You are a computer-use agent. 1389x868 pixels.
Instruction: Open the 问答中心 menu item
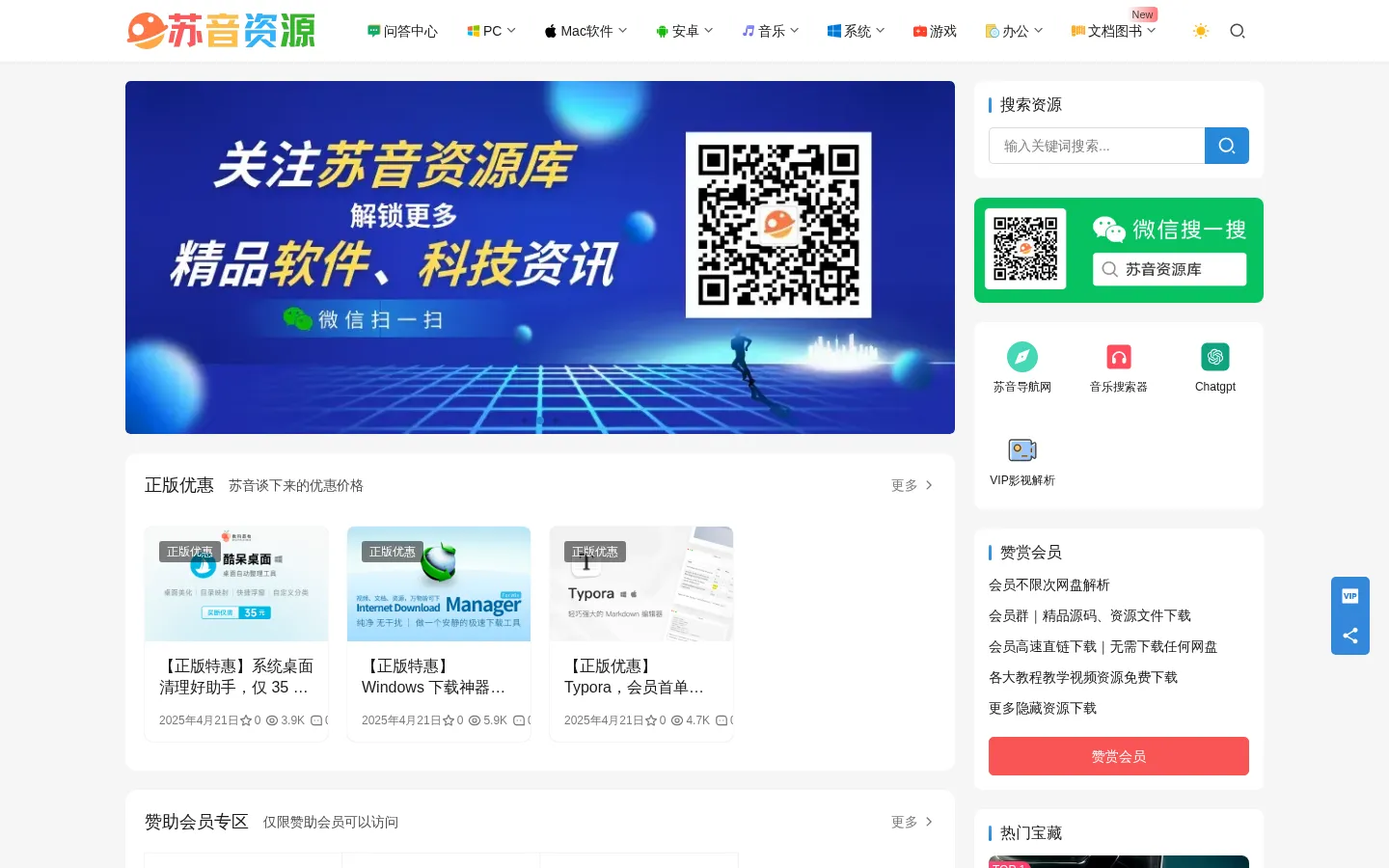pos(402,31)
